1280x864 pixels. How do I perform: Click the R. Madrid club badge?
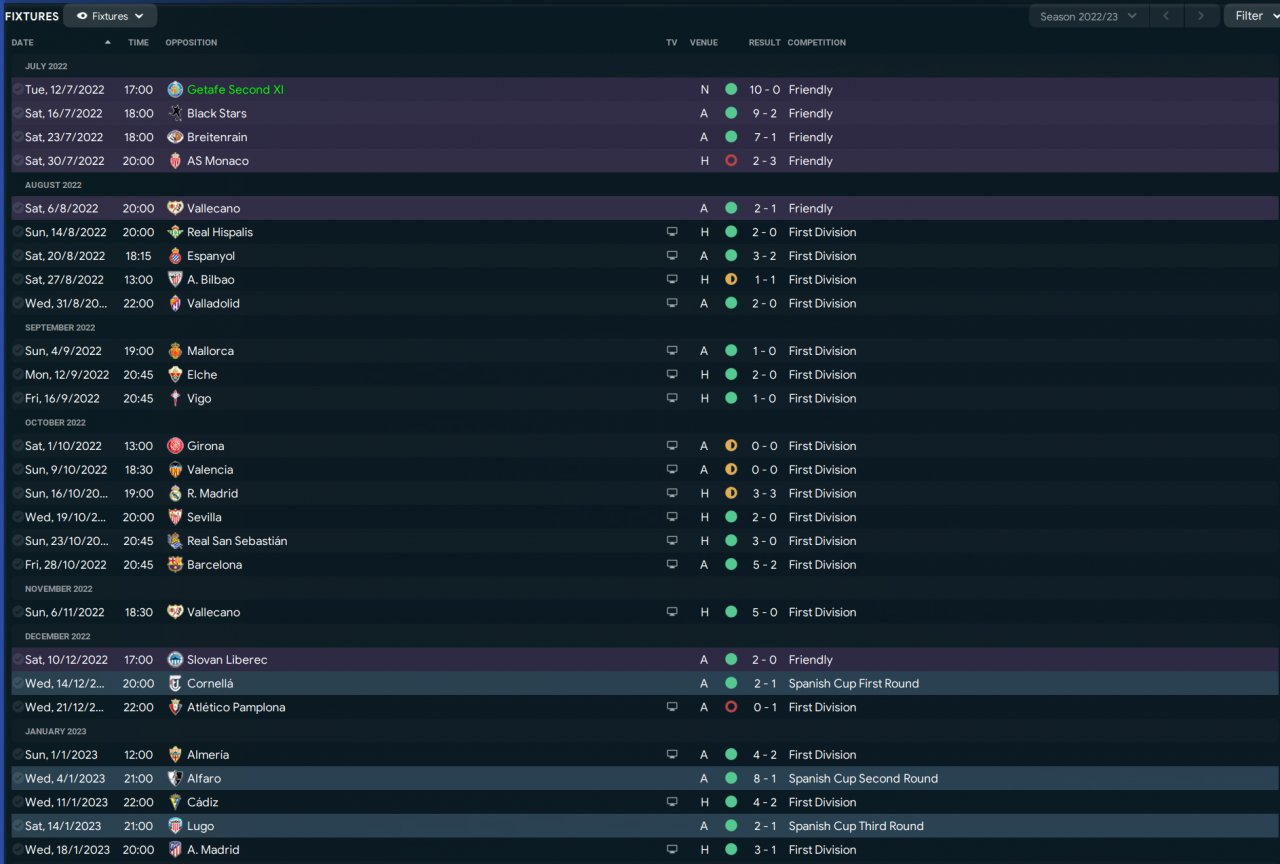[175, 494]
